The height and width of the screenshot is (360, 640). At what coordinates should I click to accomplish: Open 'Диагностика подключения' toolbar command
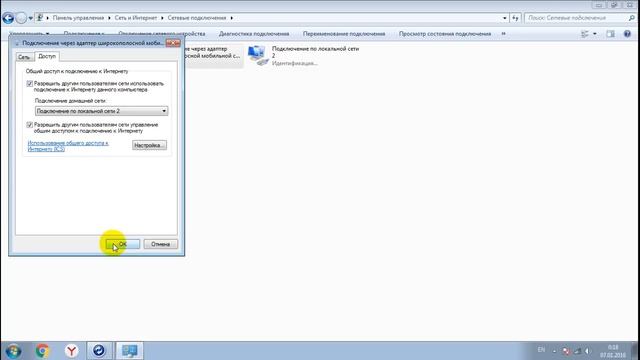click(x=254, y=34)
